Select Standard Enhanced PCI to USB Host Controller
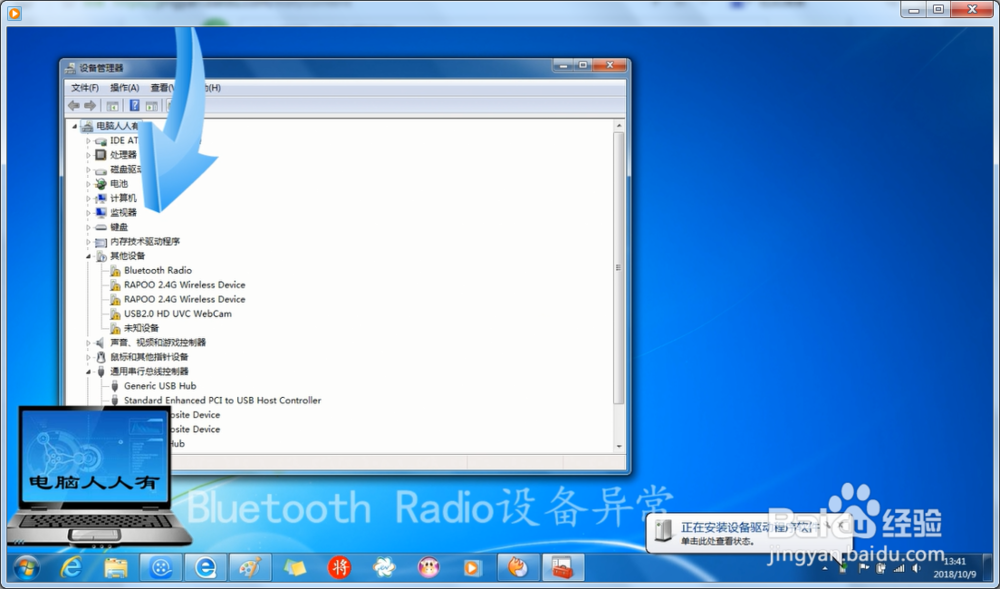This screenshot has height=589, width=1000. point(222,400)
